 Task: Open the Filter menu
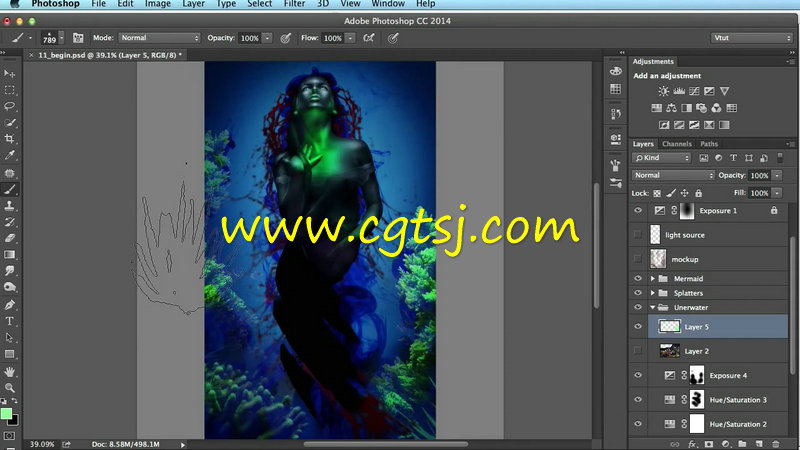[x=294, y=4]
